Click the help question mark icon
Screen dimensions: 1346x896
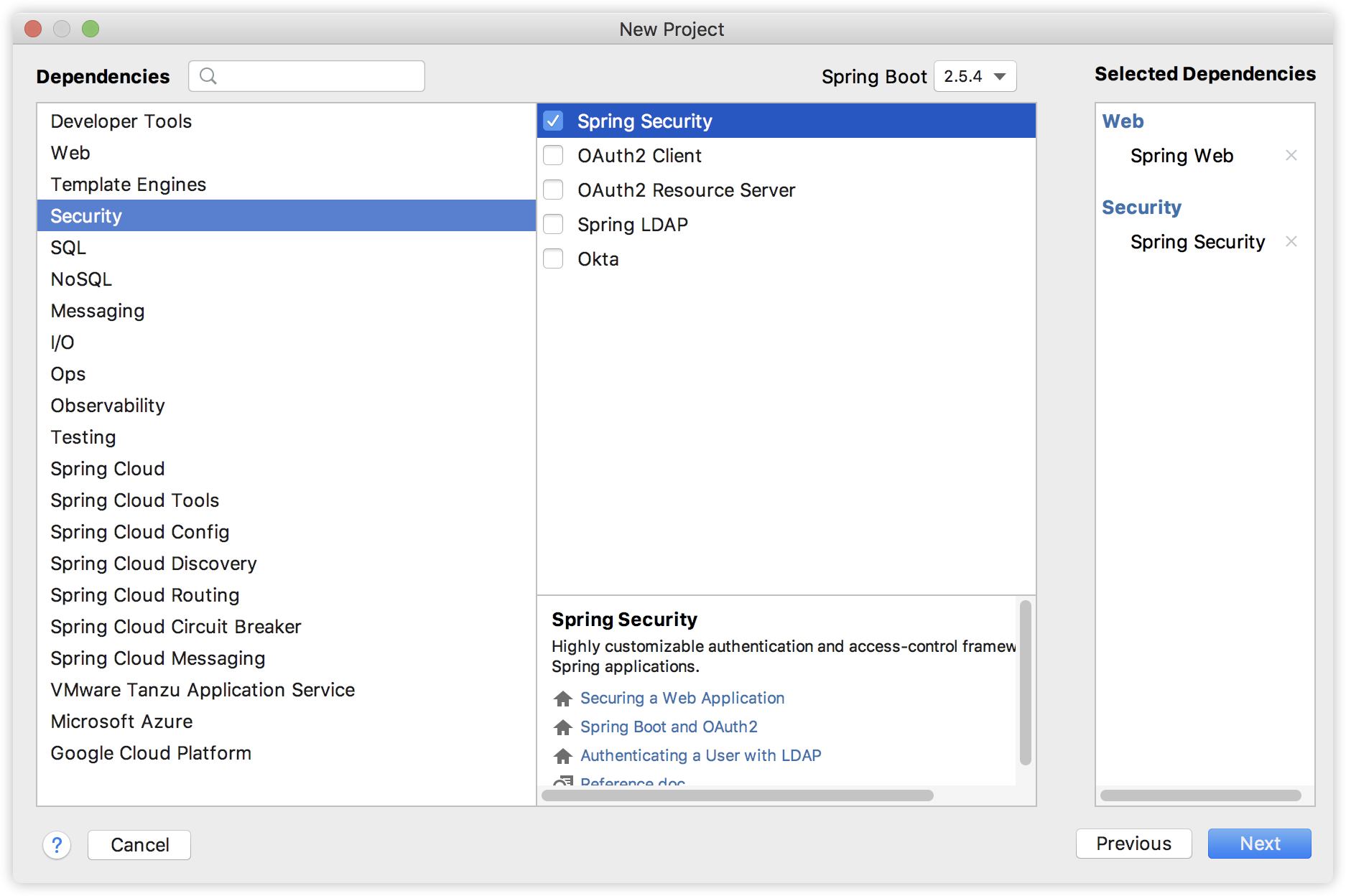(x=57, y=845)
